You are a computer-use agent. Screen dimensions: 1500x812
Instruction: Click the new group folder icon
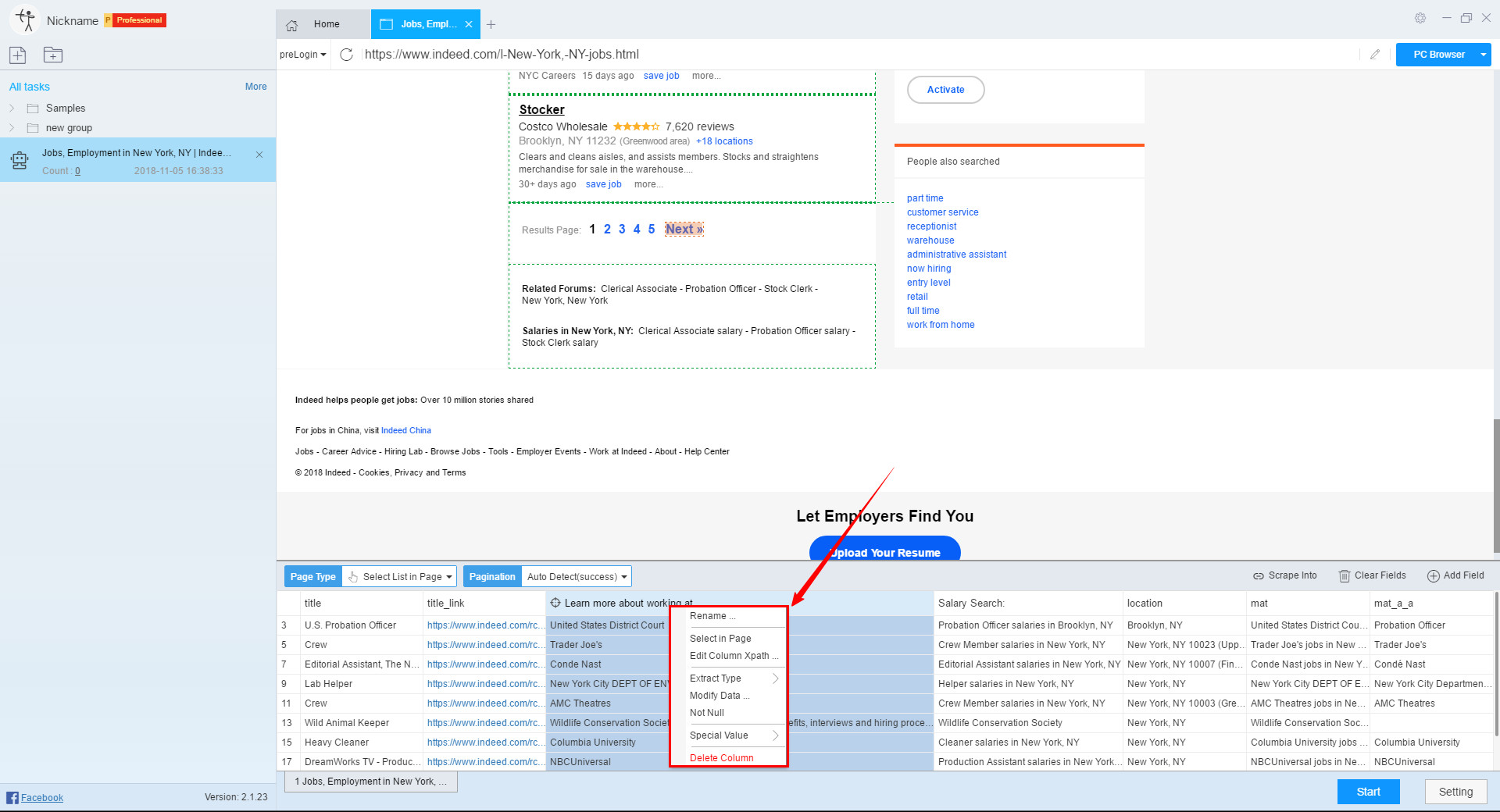tap(53, 55)
